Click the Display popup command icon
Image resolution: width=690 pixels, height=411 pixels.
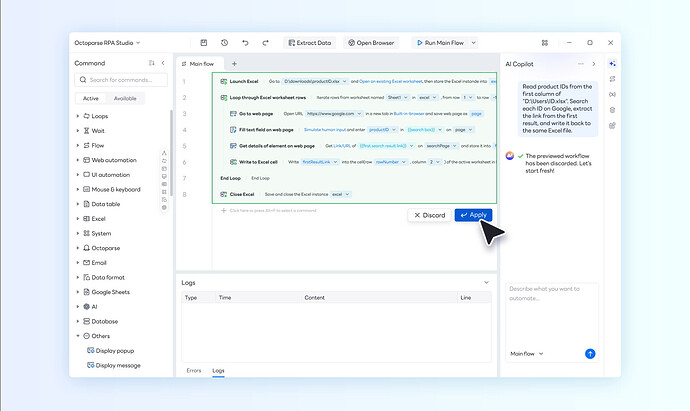click(91, 351)
